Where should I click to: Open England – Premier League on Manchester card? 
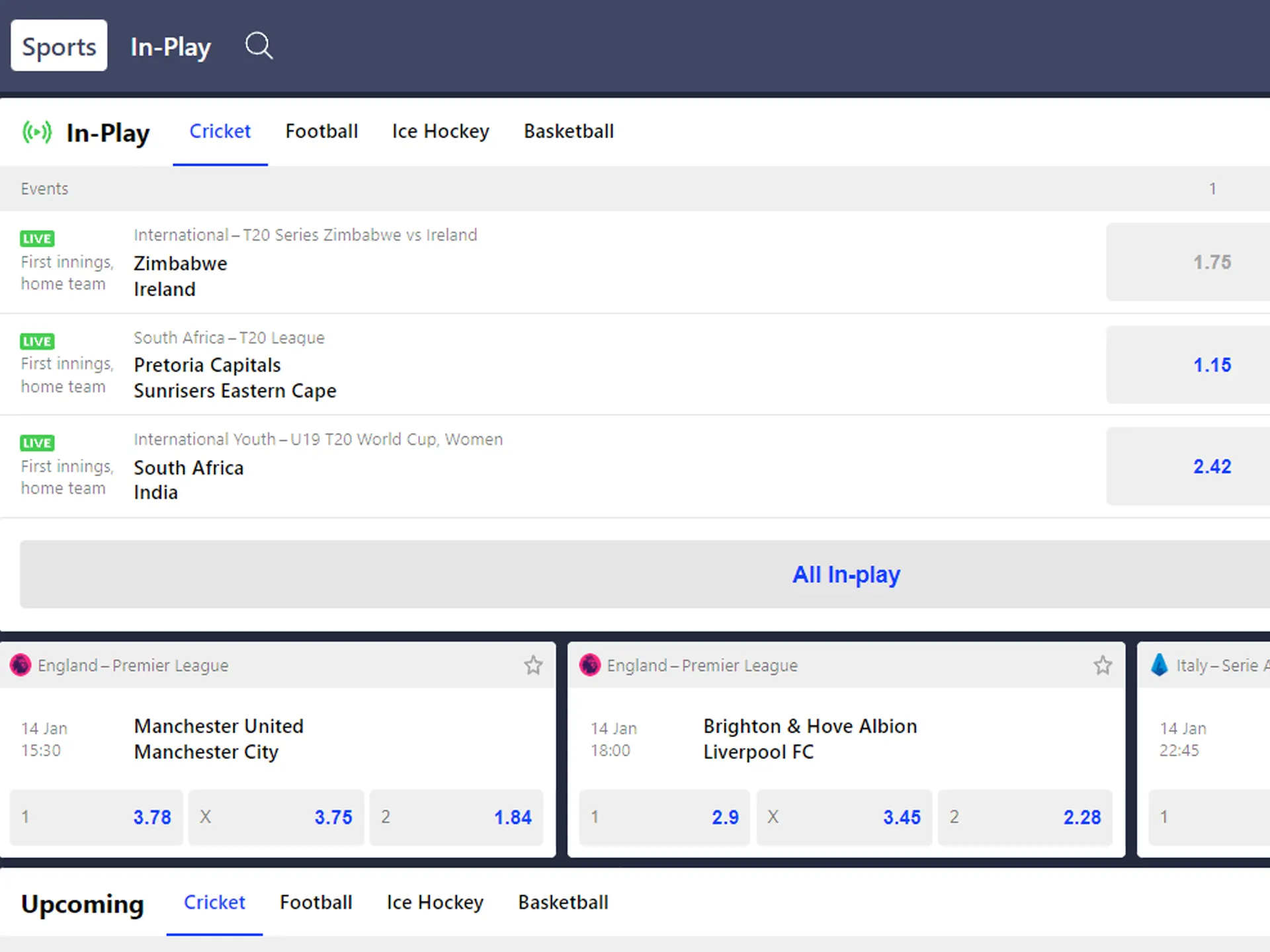133,665
